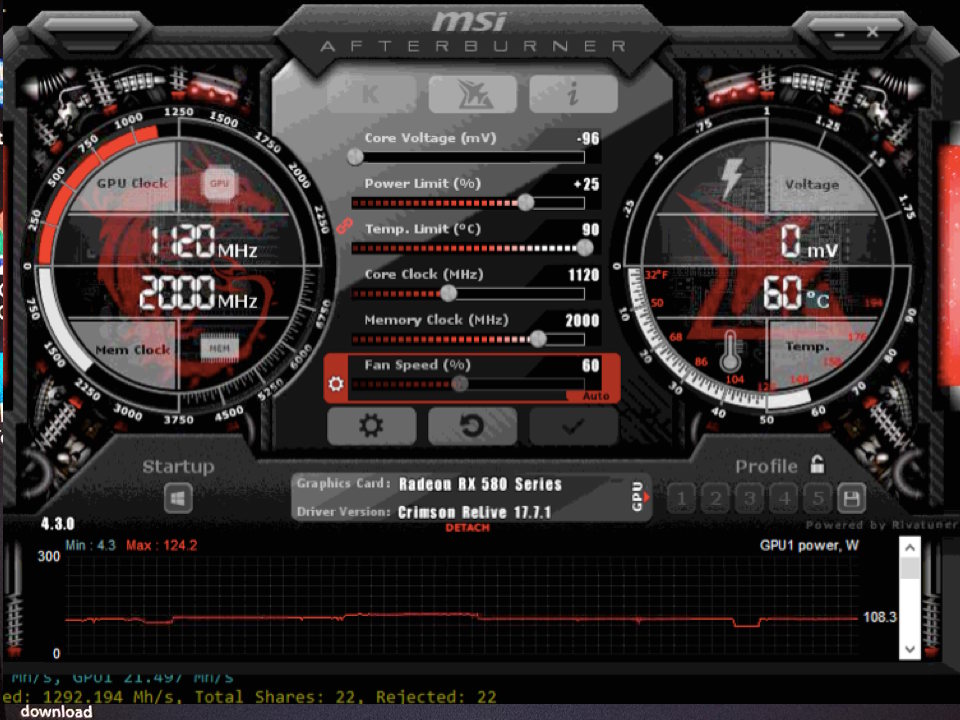Screen dimensions: 960x720
Task: Click the Memory Clock value 2000
Action: 582,320
